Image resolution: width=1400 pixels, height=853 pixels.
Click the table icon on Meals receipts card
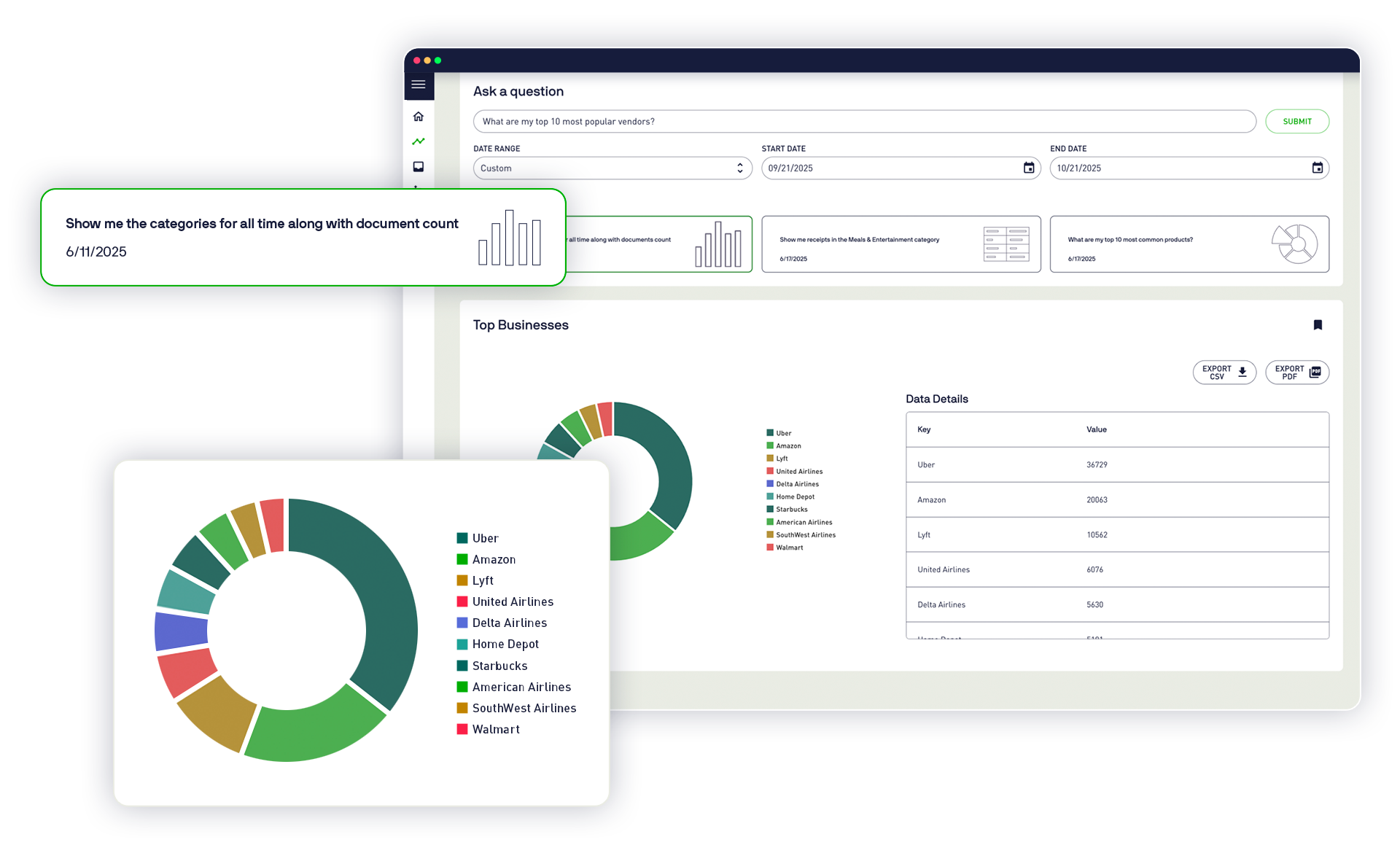pos(1006,244)
